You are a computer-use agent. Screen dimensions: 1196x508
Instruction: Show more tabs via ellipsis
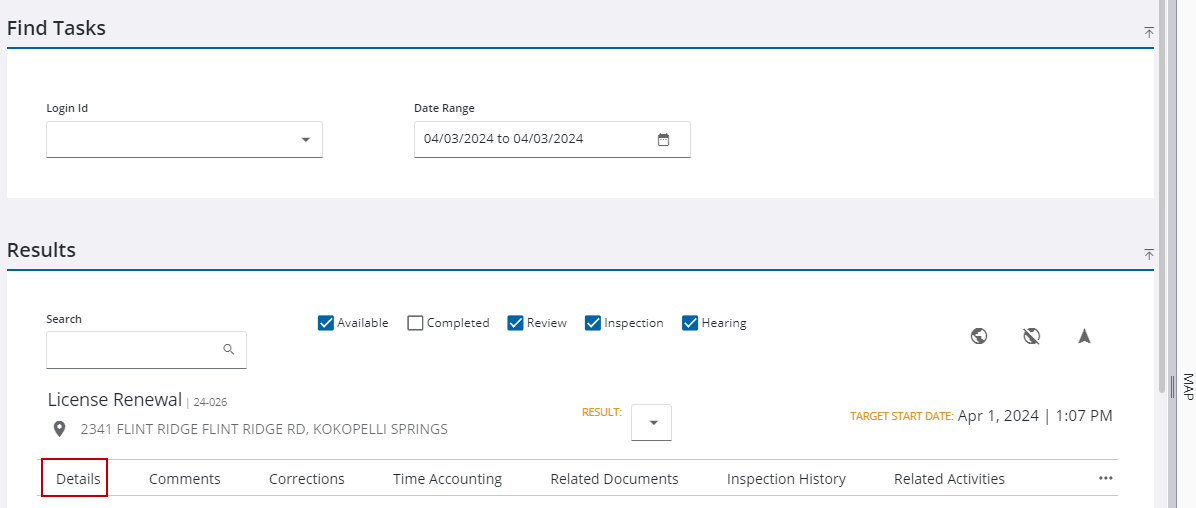point(1105,478)
